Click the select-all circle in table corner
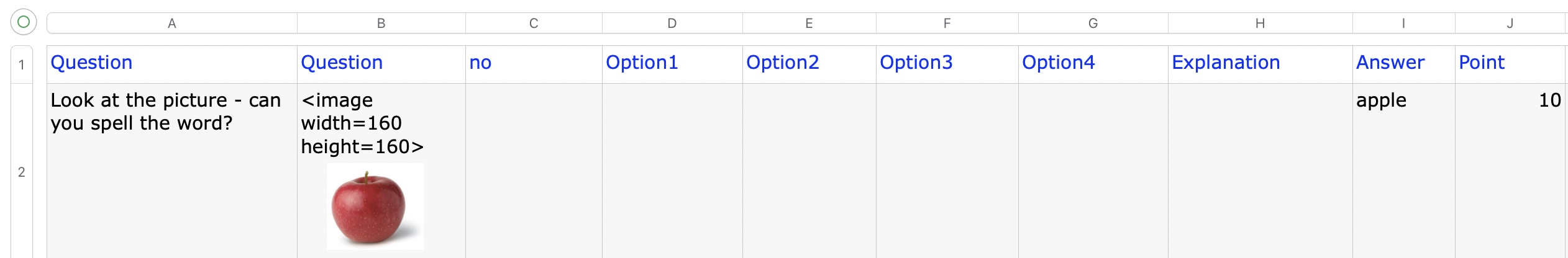The image size is (1568, 258). pos(24,22)
